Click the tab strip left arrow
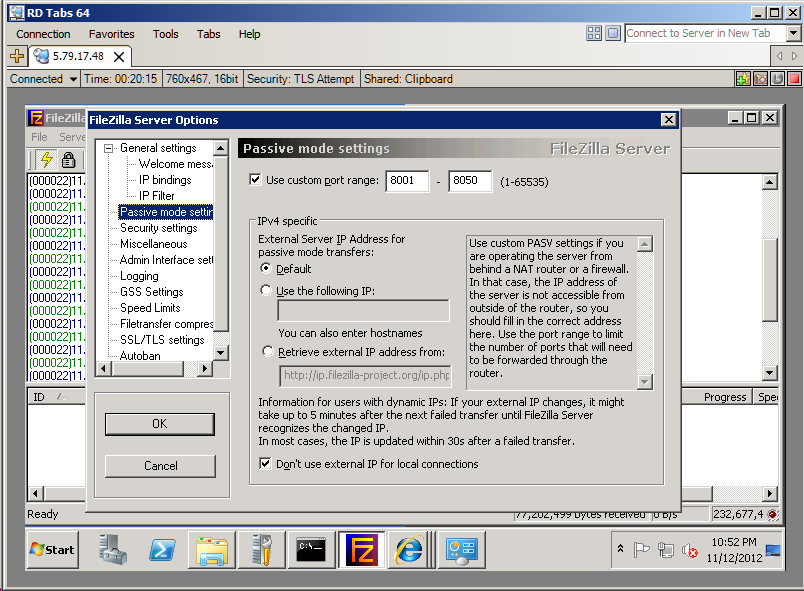 779,56
